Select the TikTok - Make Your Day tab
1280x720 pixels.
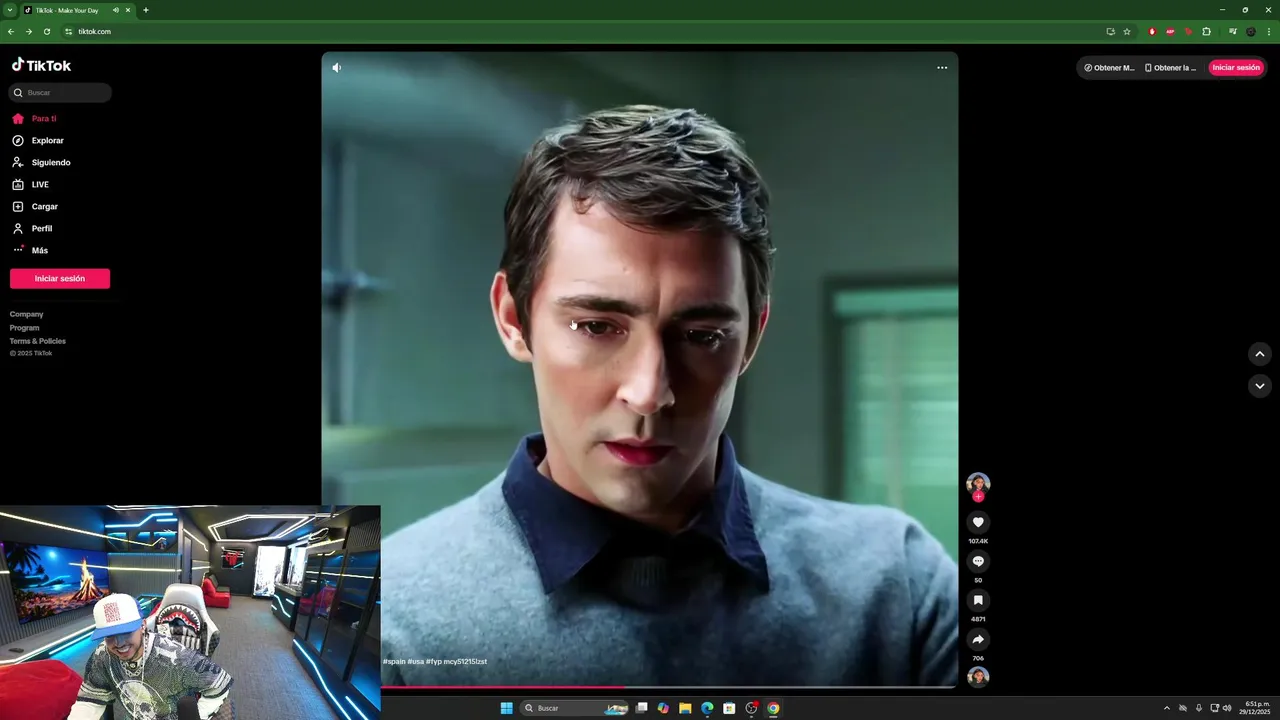pos(70,10)
